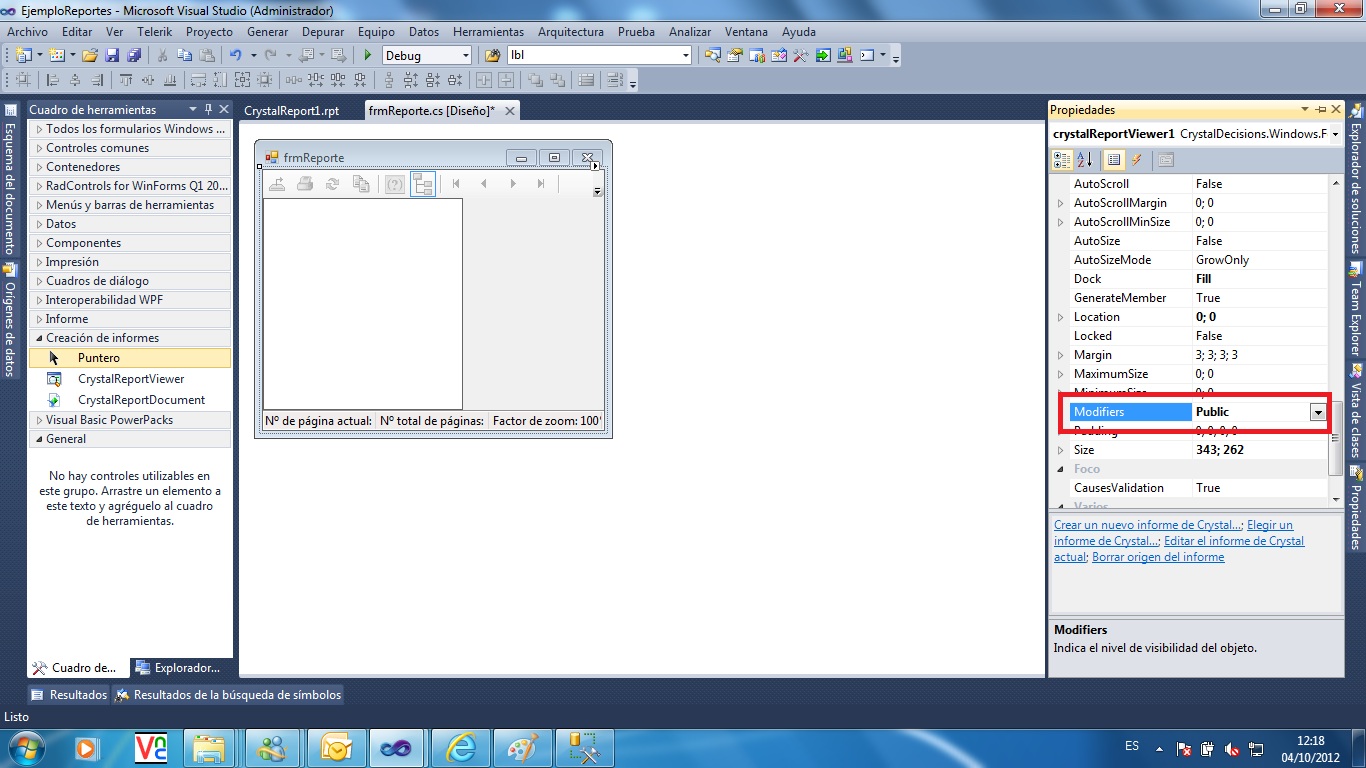Screen dimensions: 1366x768
Task: Open the Resultados de la búsqueda de símbolos tab
Action: click(228, 695)
